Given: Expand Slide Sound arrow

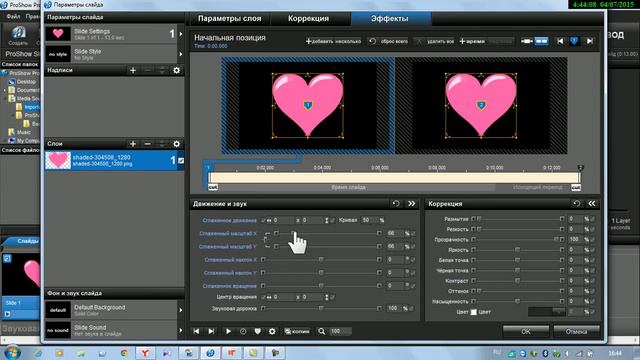Looking at the screenshot, I should [181, 330].
